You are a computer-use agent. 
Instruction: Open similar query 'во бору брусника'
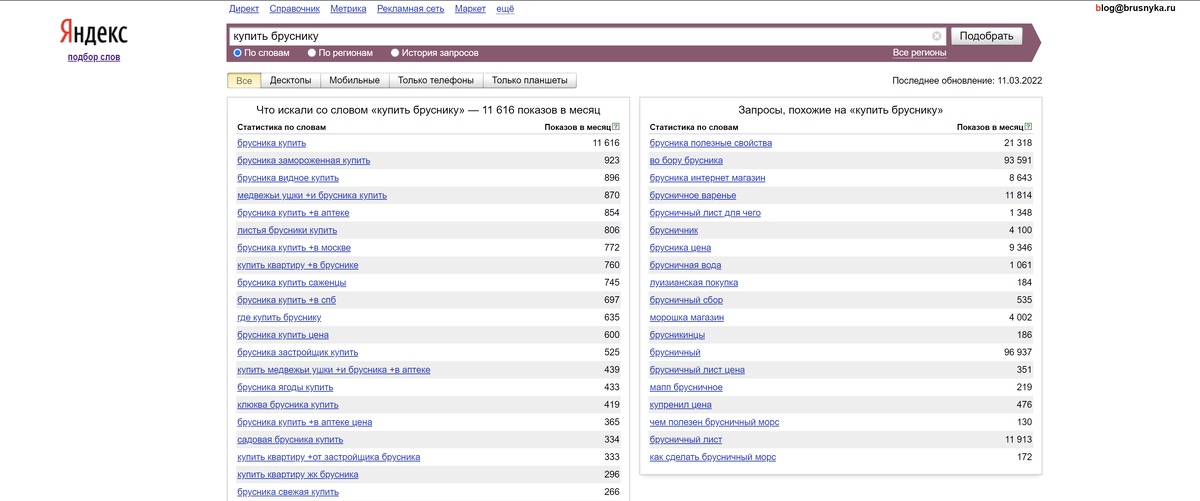tap(686, 160)
